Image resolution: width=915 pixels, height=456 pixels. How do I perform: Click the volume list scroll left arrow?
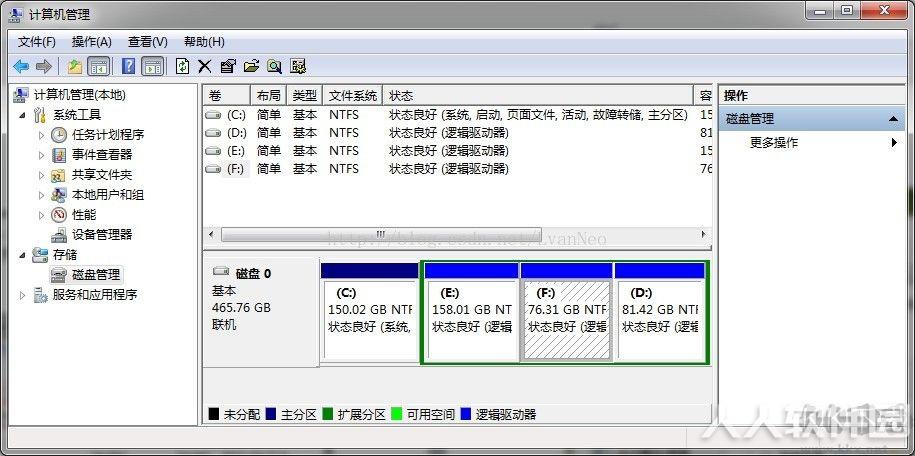pyautogui.click(x=211, y=234)
